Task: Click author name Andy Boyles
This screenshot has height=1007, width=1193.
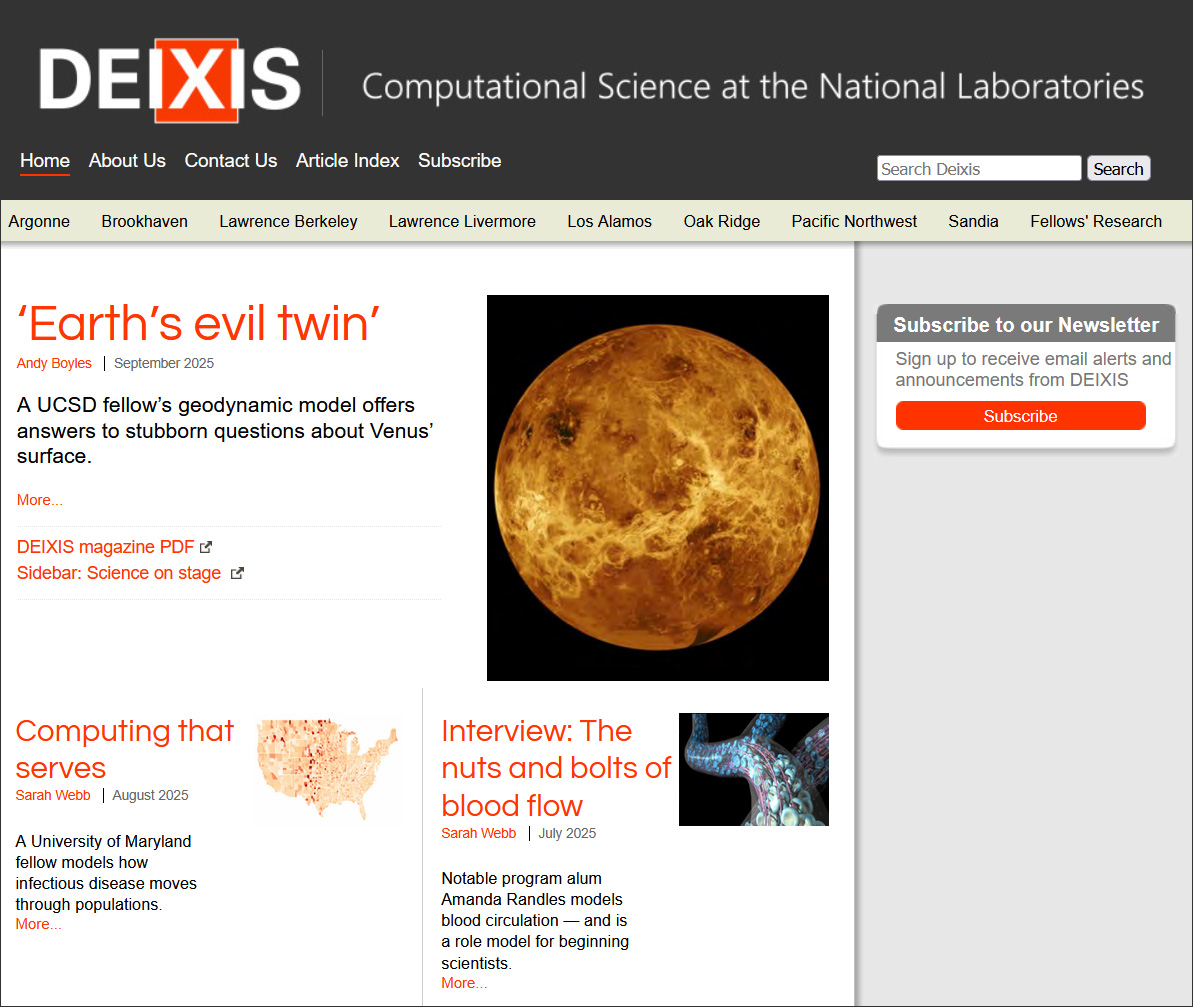Action: (x=54, y=363)
